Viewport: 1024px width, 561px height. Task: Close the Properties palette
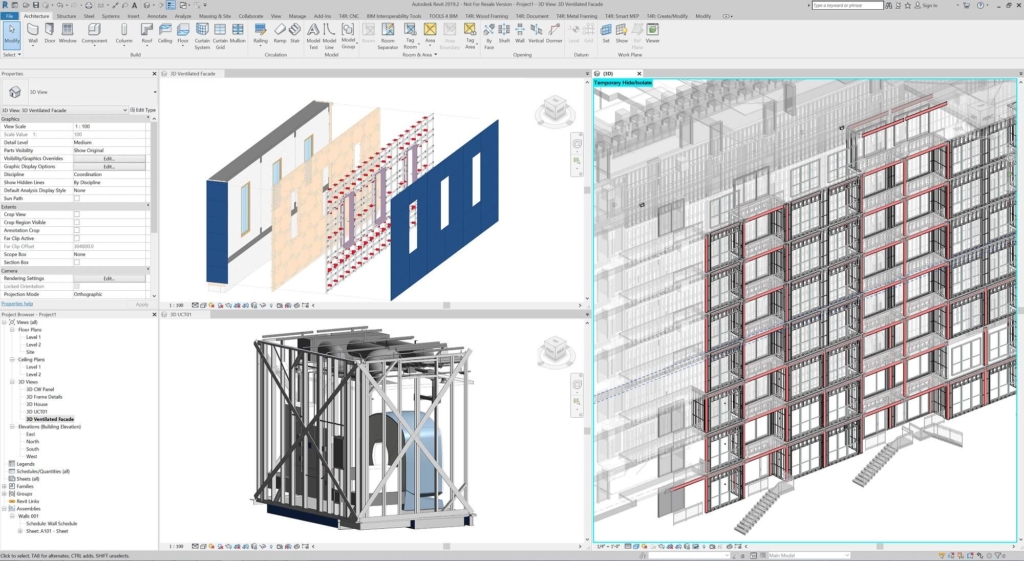[154, 74]
